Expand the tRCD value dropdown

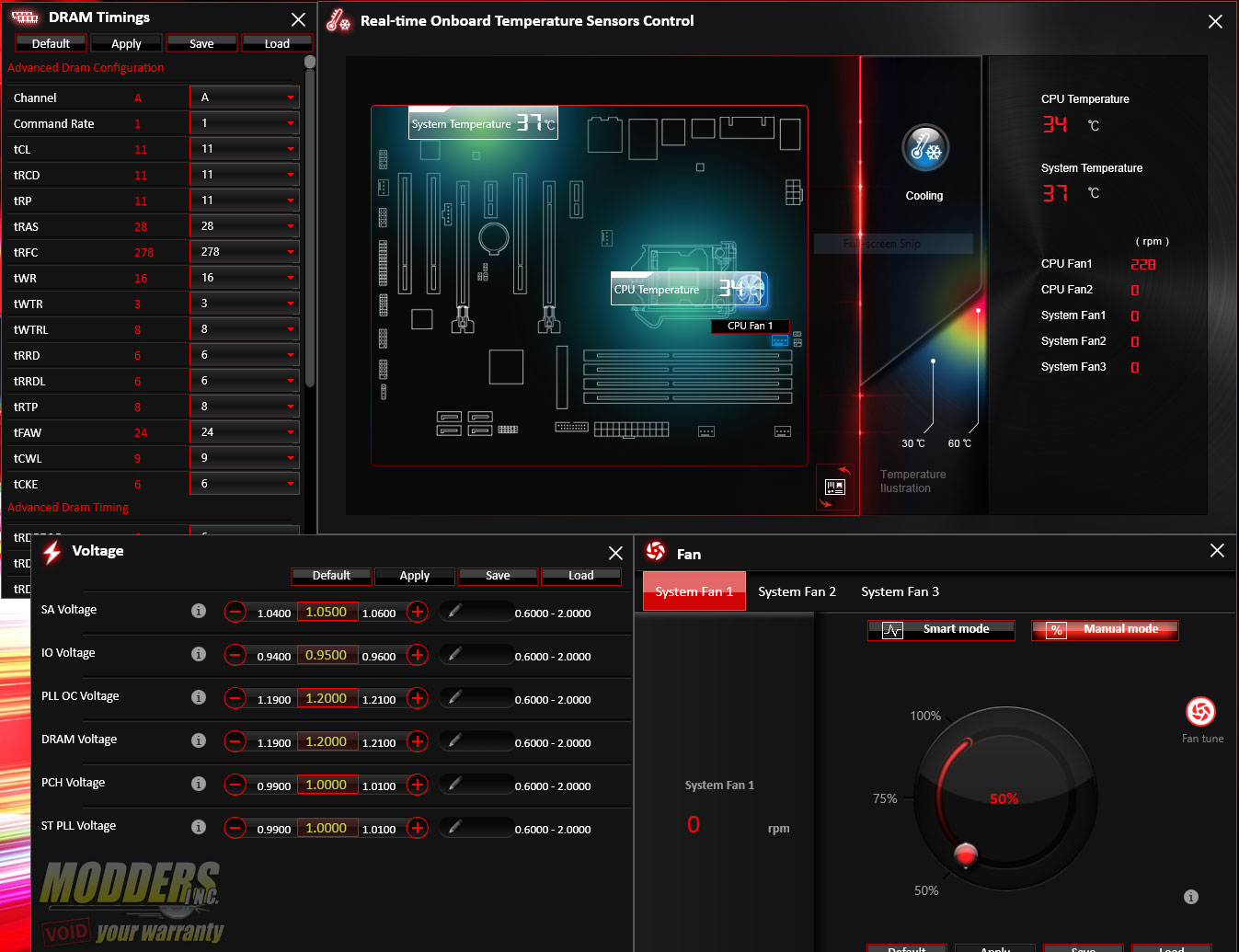pyautogui.click(x=245, y=175)
